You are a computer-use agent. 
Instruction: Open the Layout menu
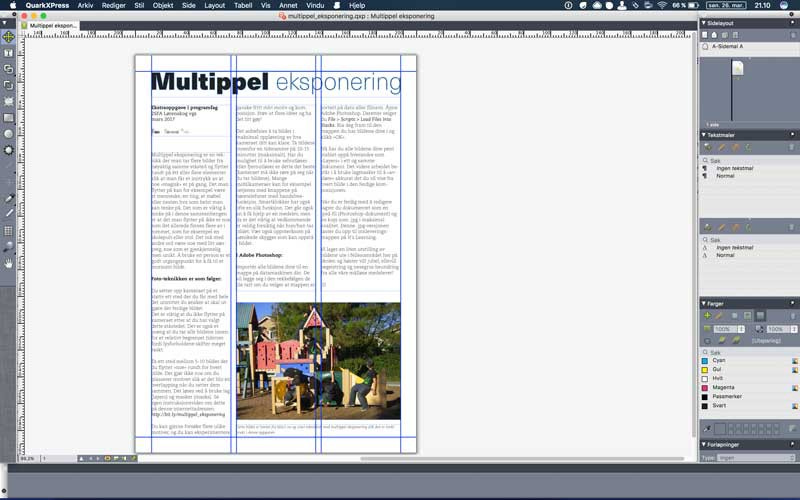pos(214,5)
